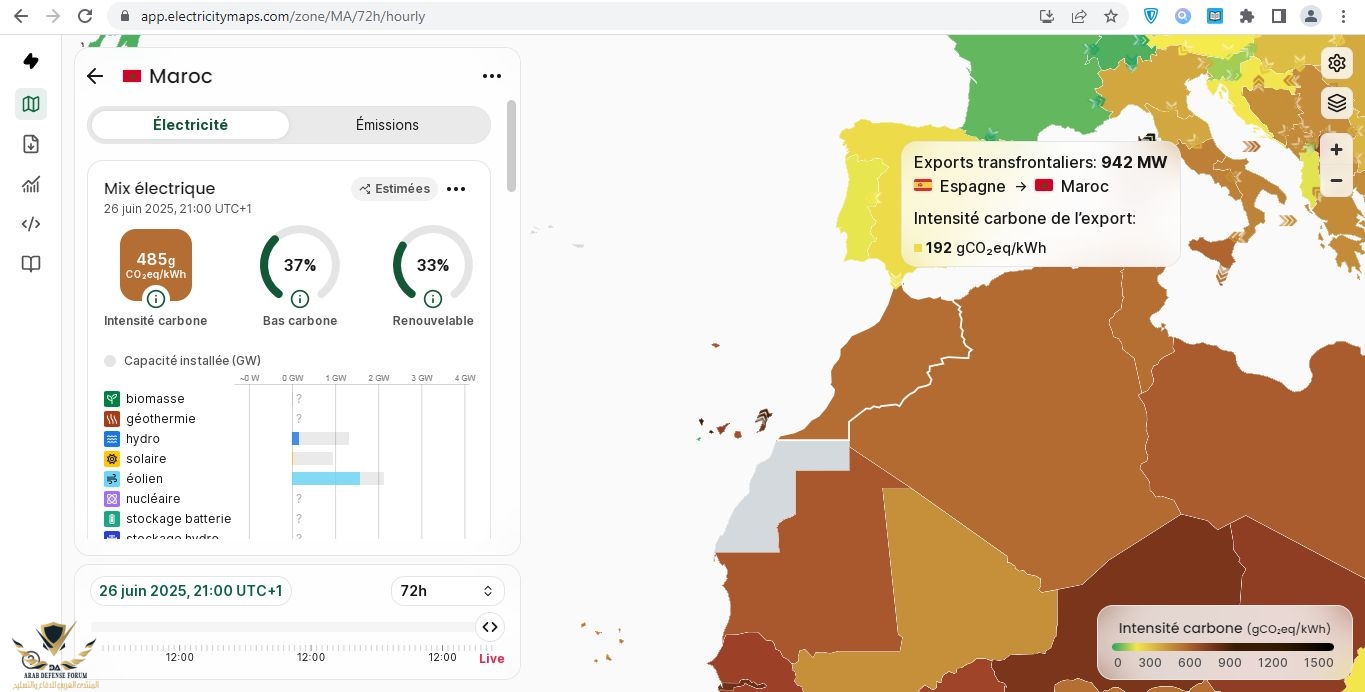Click the géothermie label
Viewport: 1365px width, 692px height.
[161, 419]
